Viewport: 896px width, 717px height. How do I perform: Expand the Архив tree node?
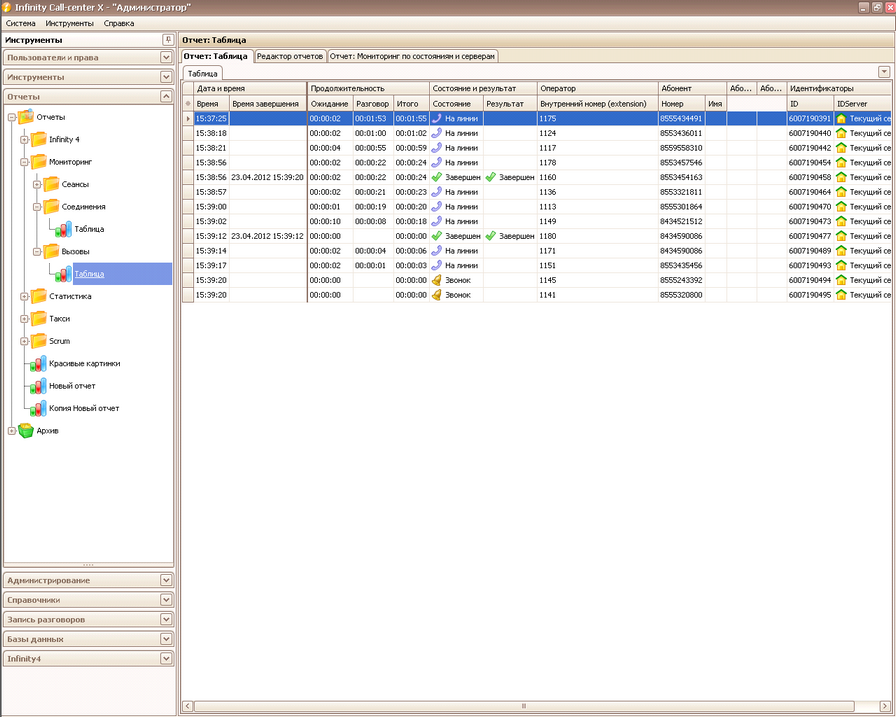11,431
